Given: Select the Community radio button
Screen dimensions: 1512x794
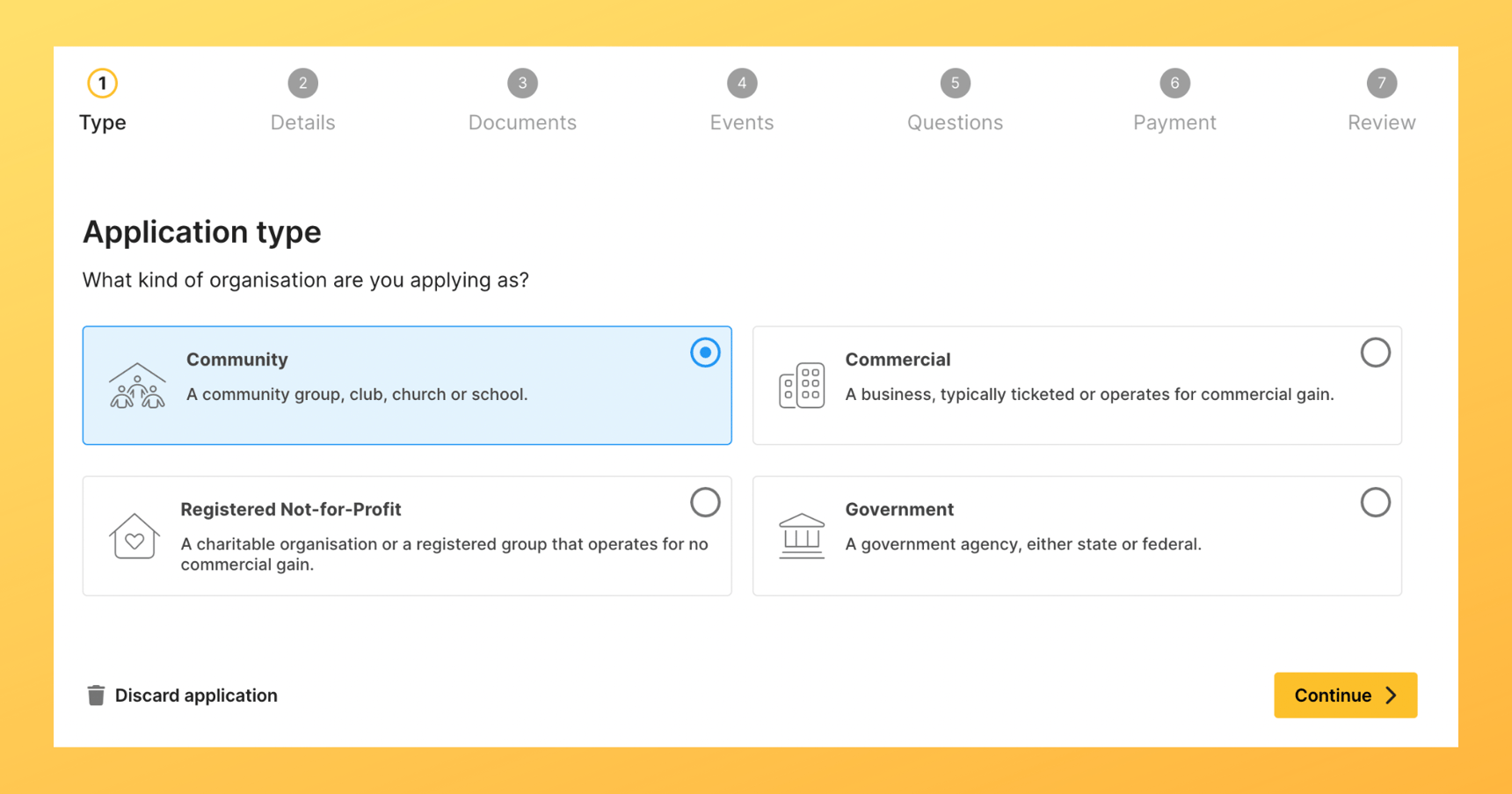Looking at the screenshot, I should (x=705, y=353).
